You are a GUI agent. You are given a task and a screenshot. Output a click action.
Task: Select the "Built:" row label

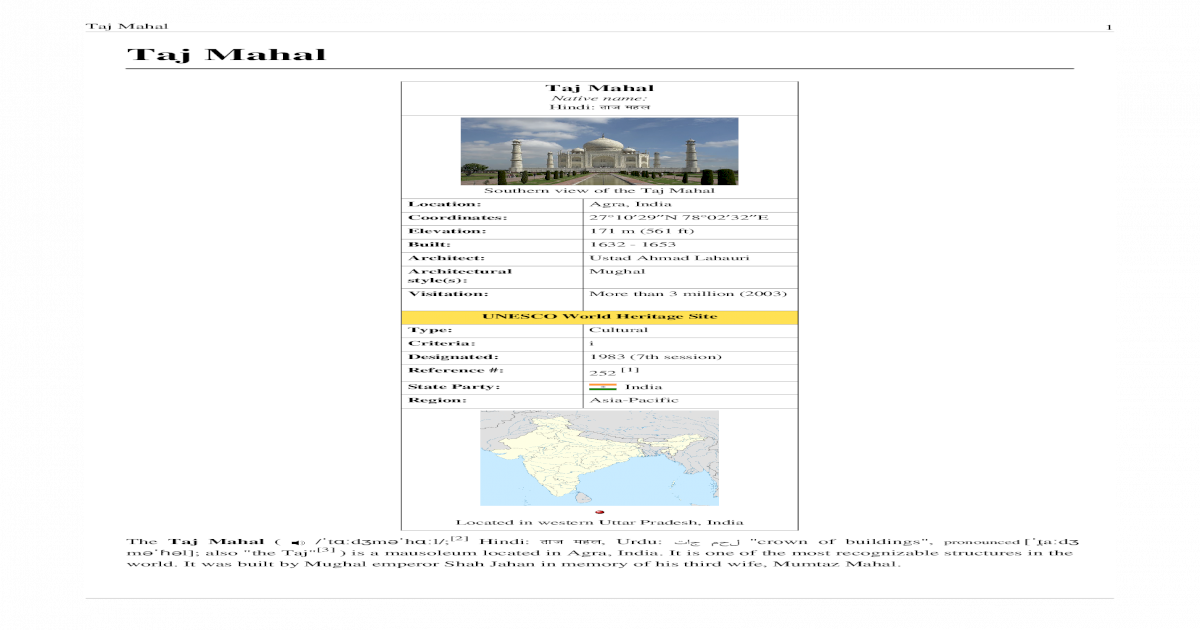[429, 244]
